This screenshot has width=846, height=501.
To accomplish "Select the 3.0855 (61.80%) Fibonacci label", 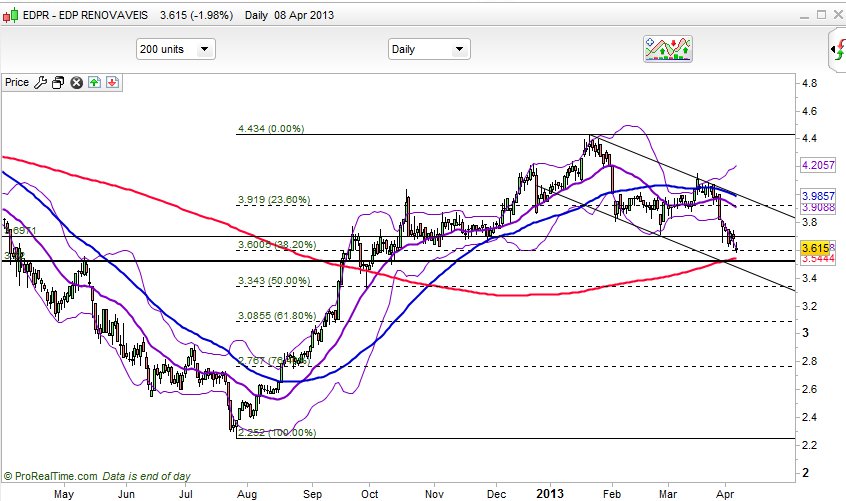I will point(277,315).
